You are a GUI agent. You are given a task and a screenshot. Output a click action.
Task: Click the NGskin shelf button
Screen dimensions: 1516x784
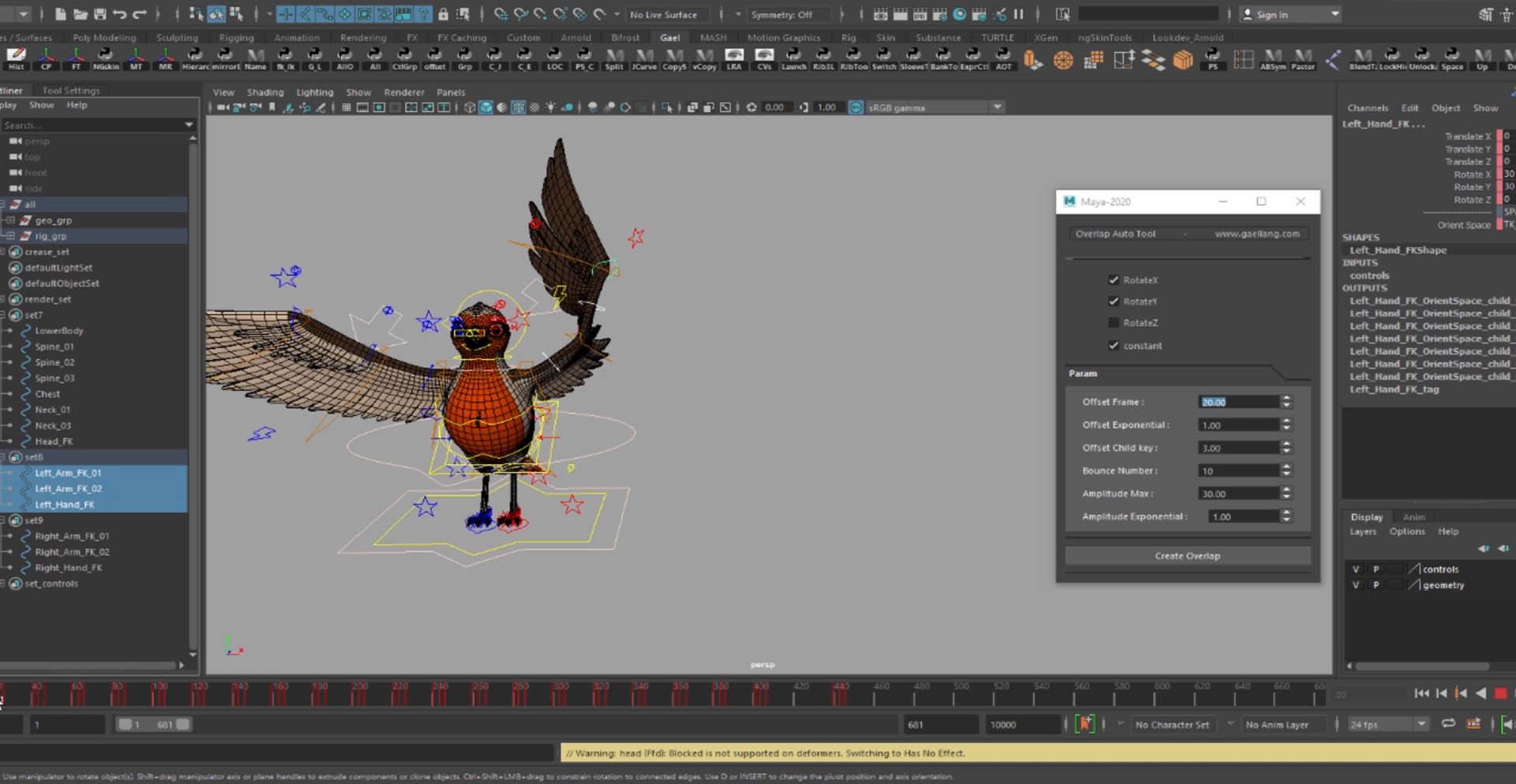pyautogui.click(x=105, y=58)
